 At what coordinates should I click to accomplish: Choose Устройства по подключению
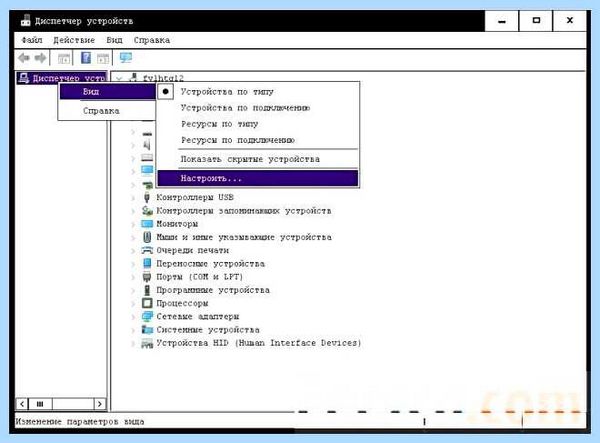[258, 108]
